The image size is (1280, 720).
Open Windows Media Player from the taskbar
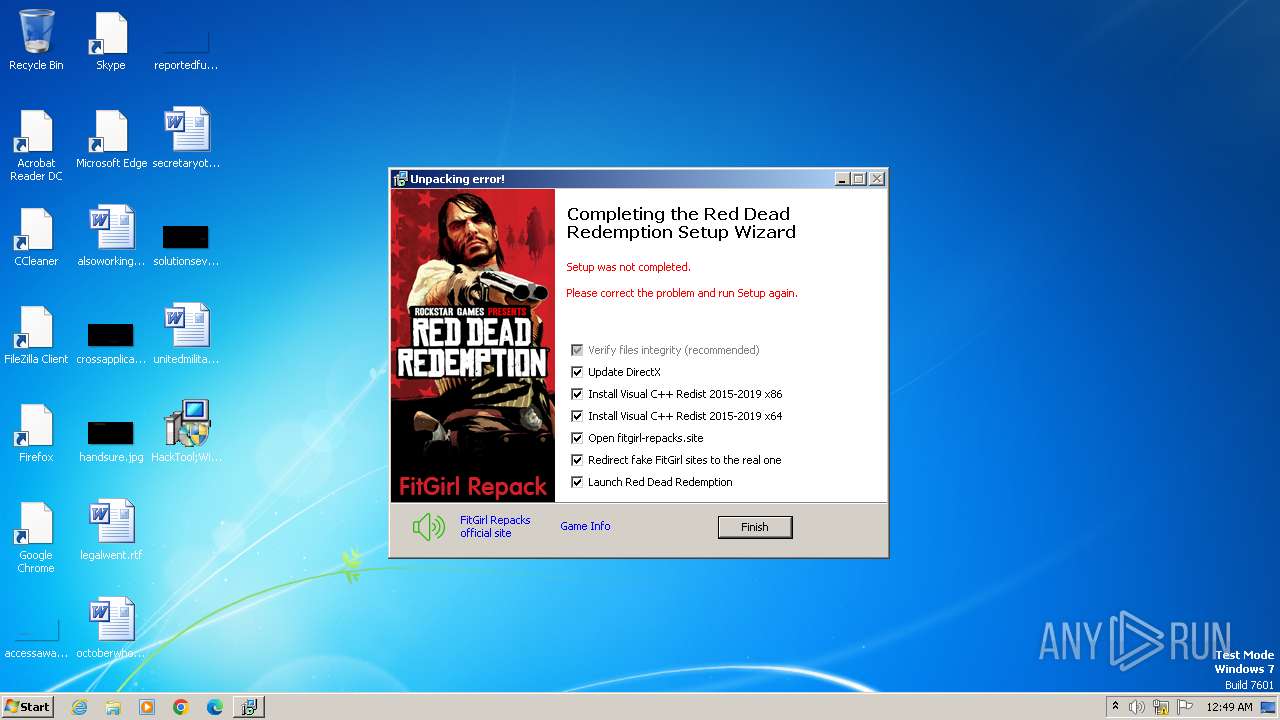point(147,707)
